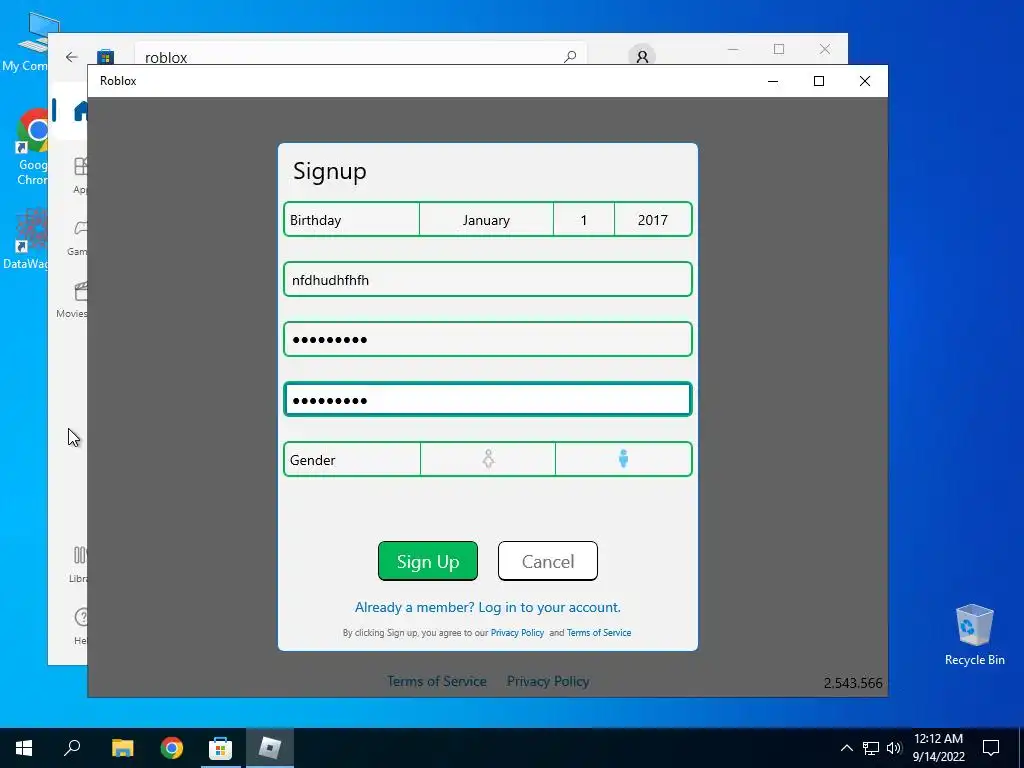Open the dimmed Terms of Service footer link
Viewport: 1024px width, 768px height.
436,681
